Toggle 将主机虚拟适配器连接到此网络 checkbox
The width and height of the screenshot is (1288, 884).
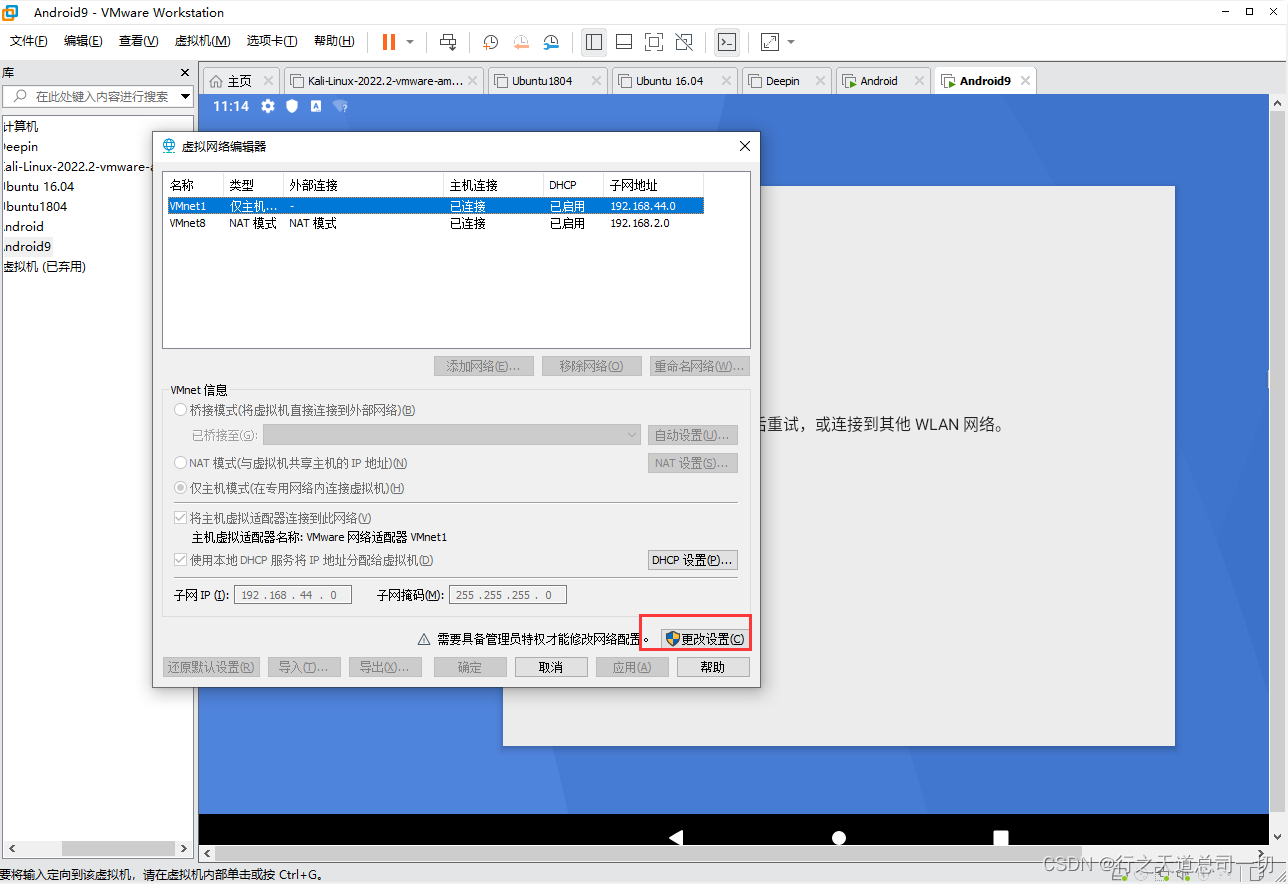point(181,518)
